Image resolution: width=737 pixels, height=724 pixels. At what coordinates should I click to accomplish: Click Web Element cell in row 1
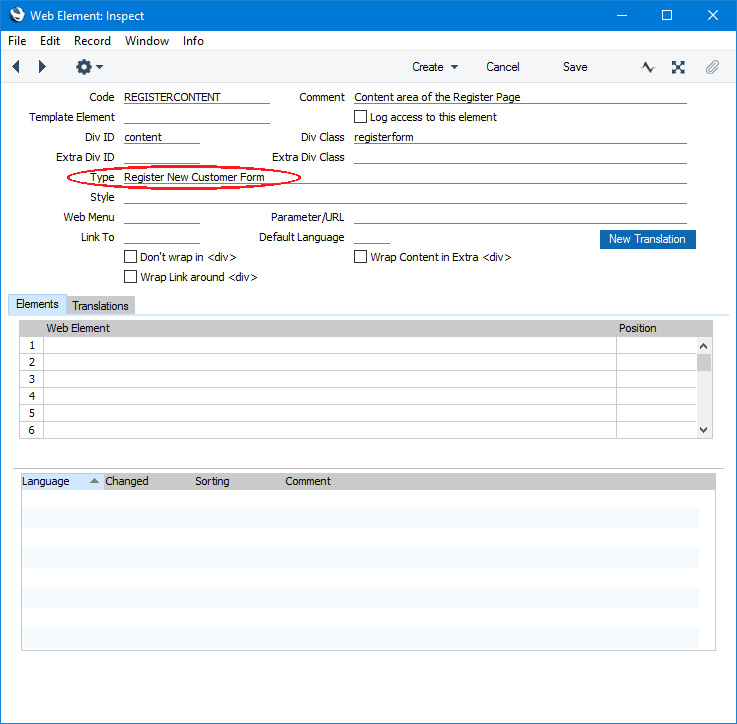pyautogui.click(x=329, y=345)
